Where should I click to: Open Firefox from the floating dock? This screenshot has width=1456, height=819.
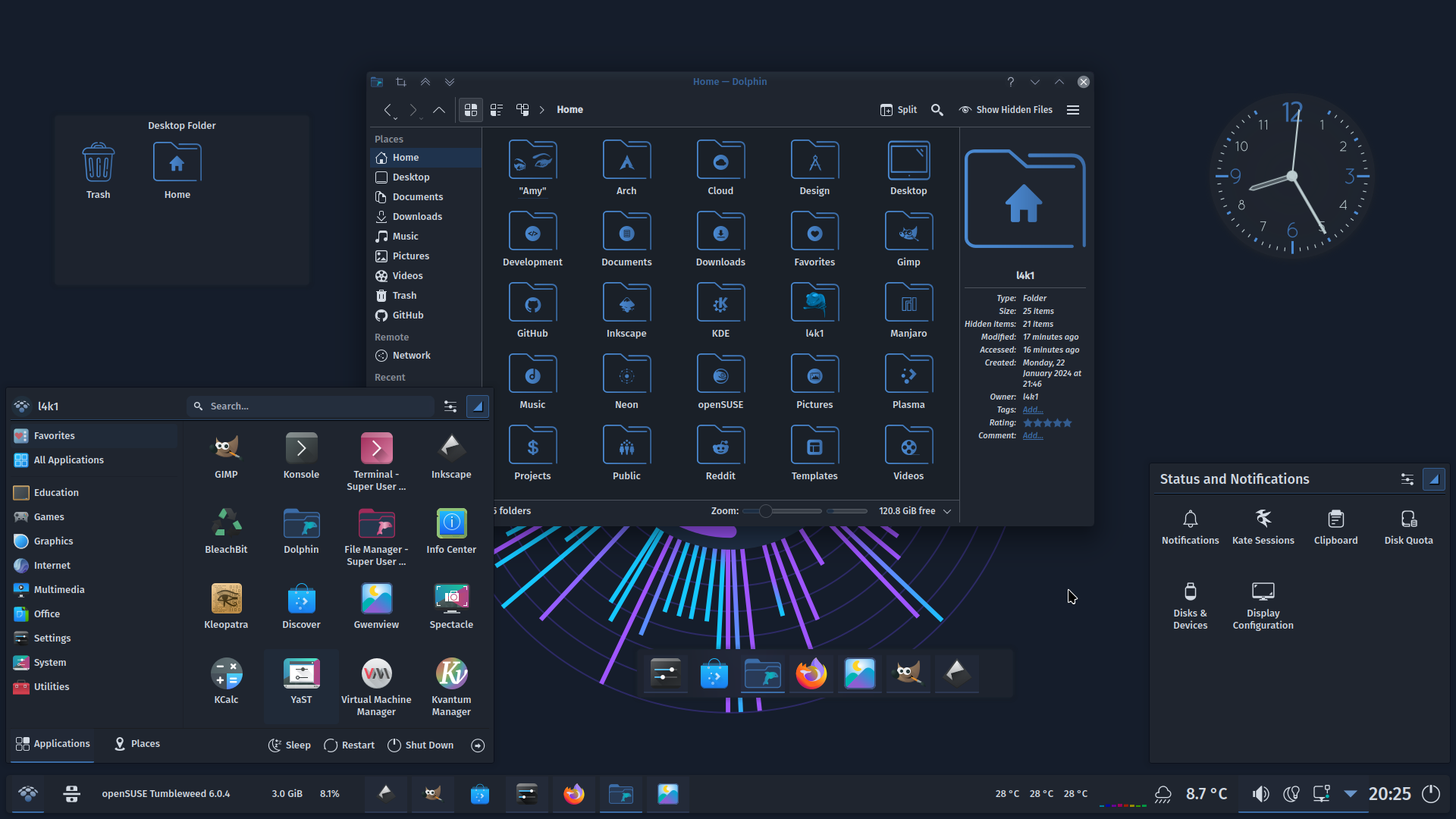click(x=811, y=673)
